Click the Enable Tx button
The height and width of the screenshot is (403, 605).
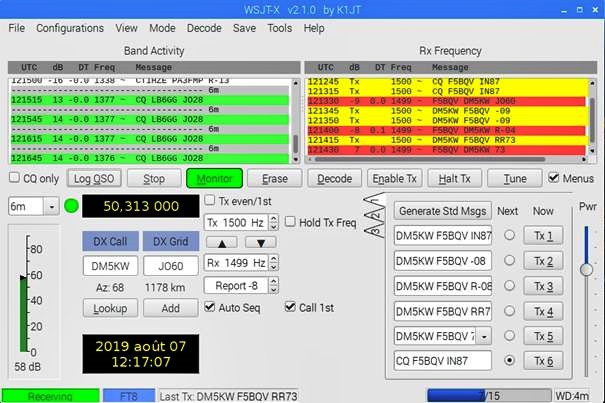(394, 178)
